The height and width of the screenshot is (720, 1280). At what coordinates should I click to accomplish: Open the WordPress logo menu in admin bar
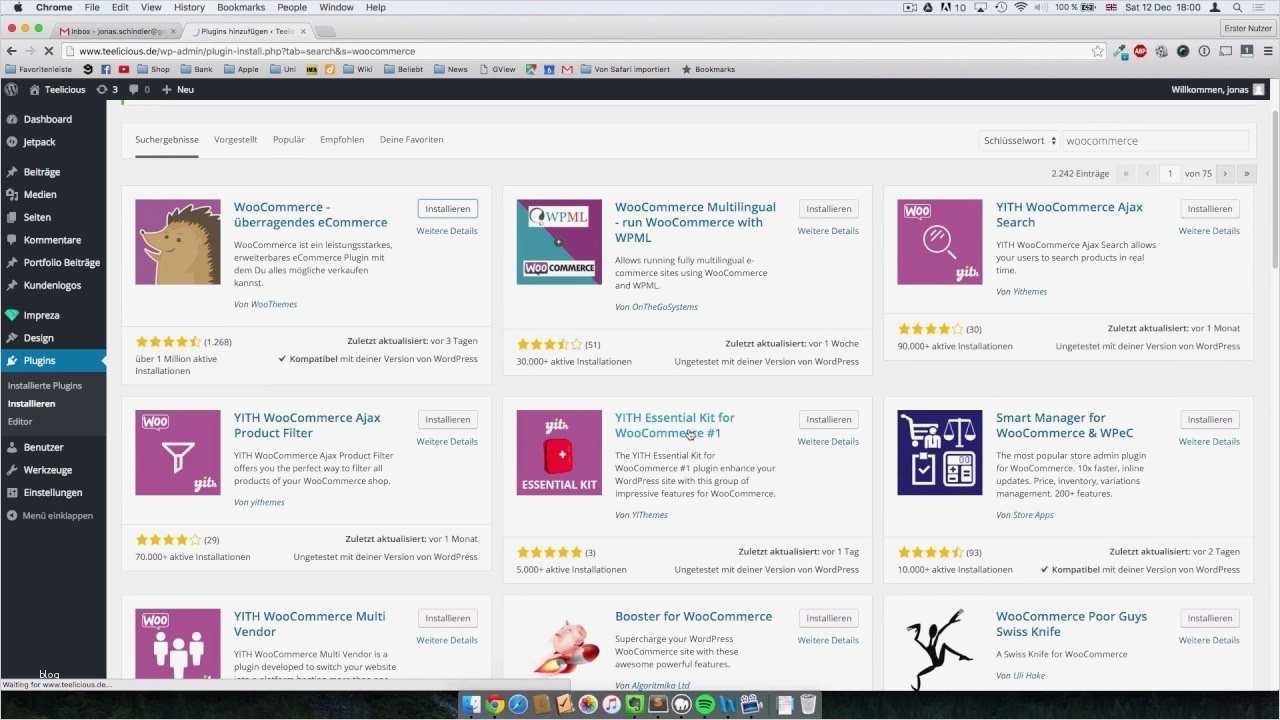[11, 90]
